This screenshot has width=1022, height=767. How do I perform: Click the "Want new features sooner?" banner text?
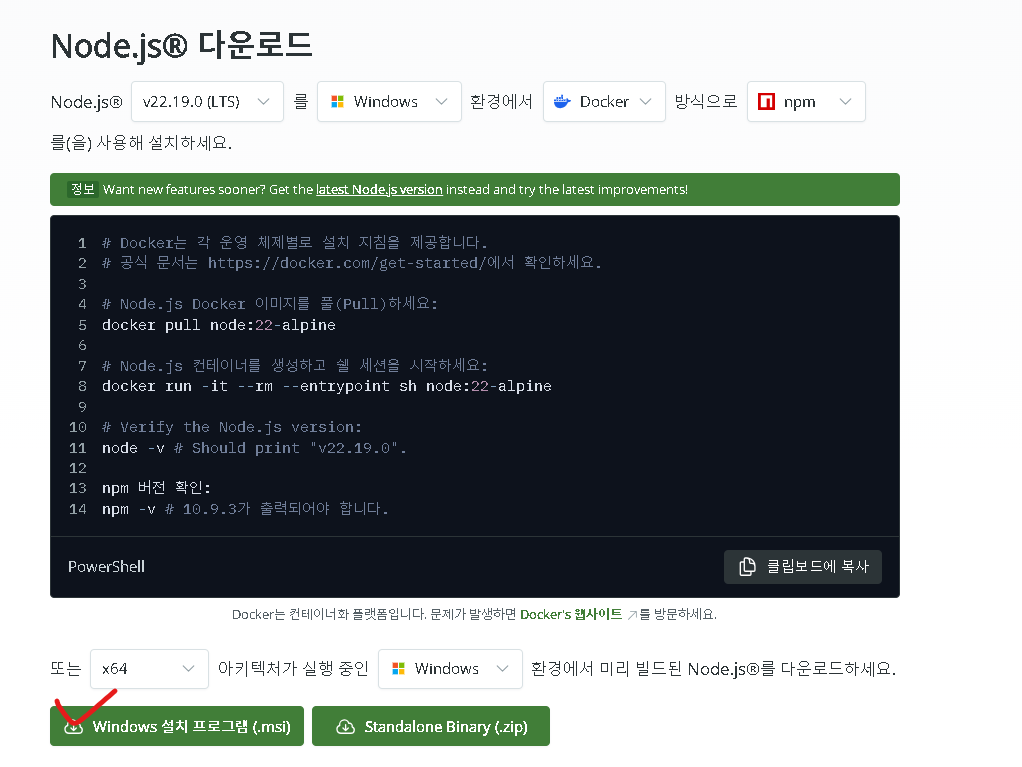point(184,190)
